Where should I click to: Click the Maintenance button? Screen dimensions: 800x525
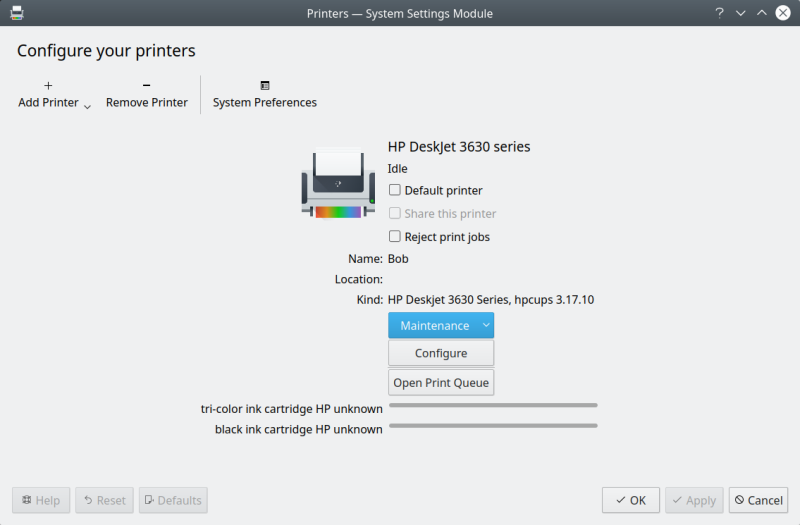tap(434, 325)
